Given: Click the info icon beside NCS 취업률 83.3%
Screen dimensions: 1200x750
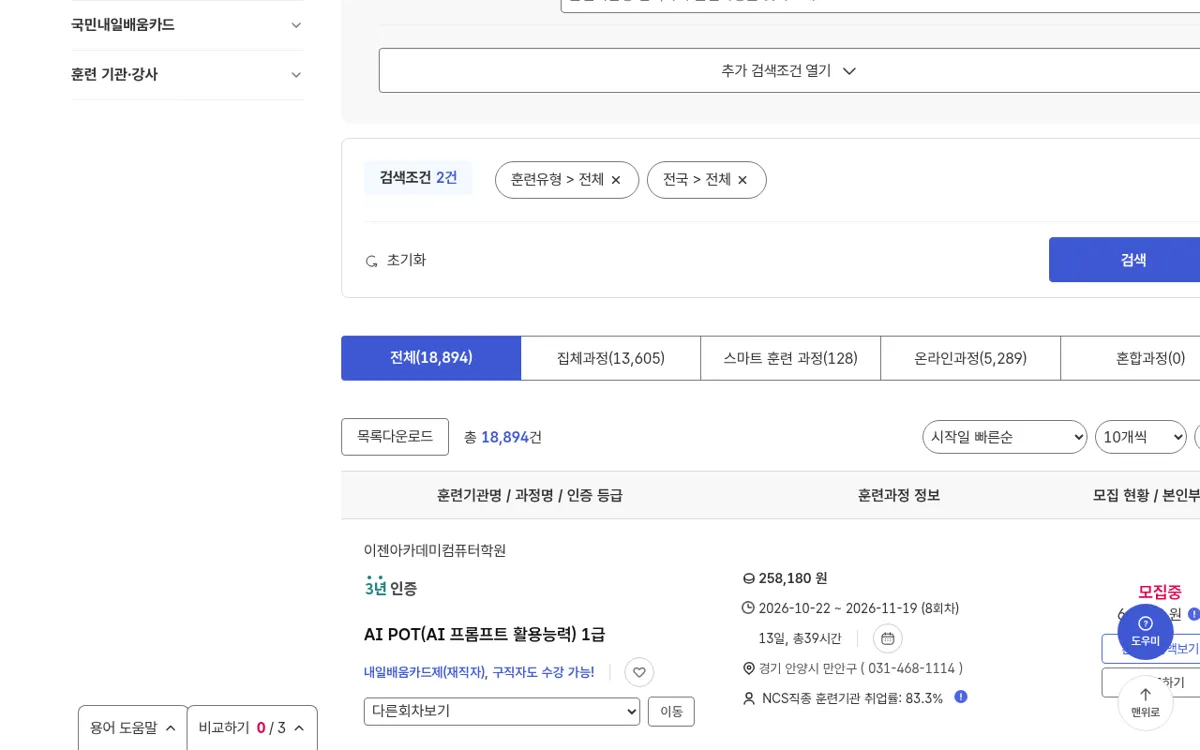Looking at the screenshot, I should (961, 697).
